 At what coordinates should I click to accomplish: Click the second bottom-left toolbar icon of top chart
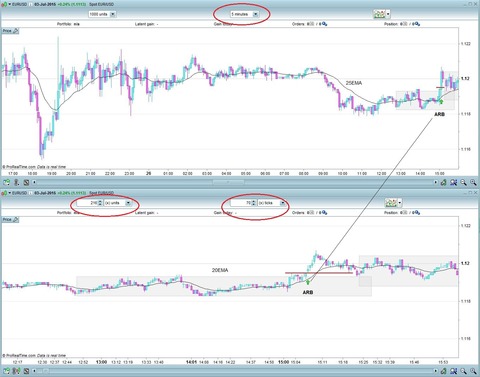pyautogui.click(x=16, y=182)
